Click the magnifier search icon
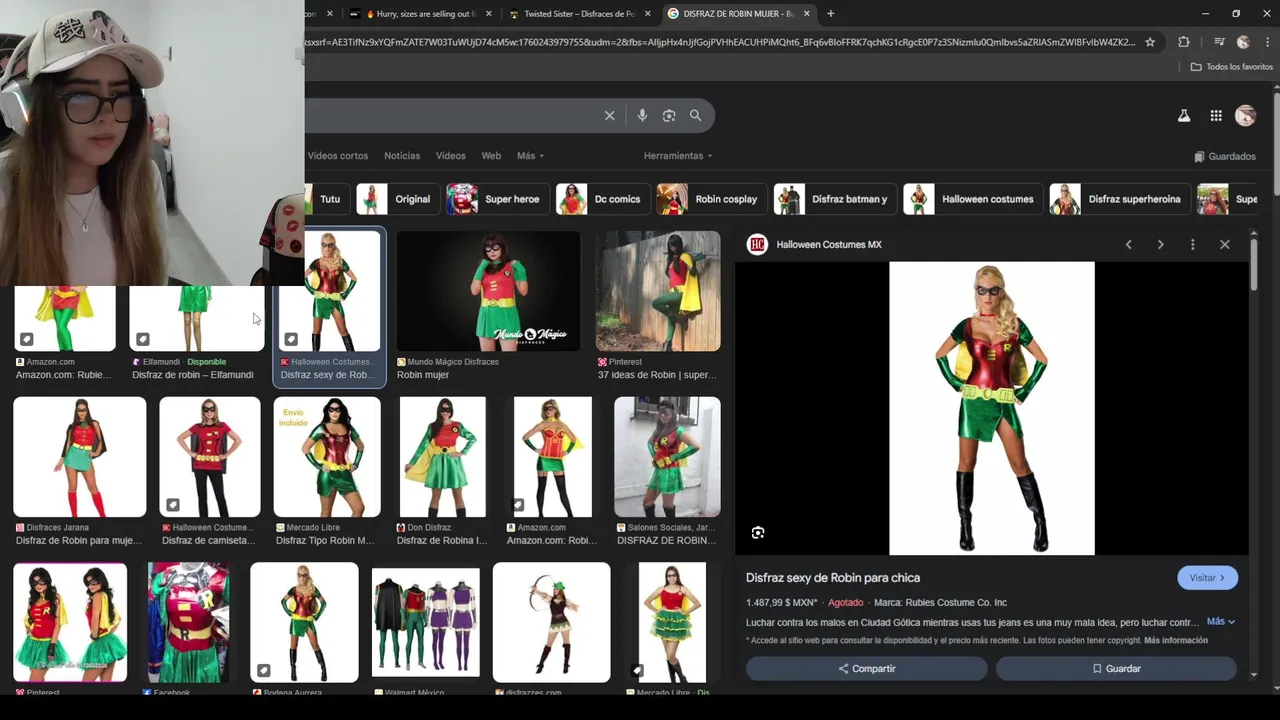The height and width of the screenshot is (720, 1280). (695, 115)
